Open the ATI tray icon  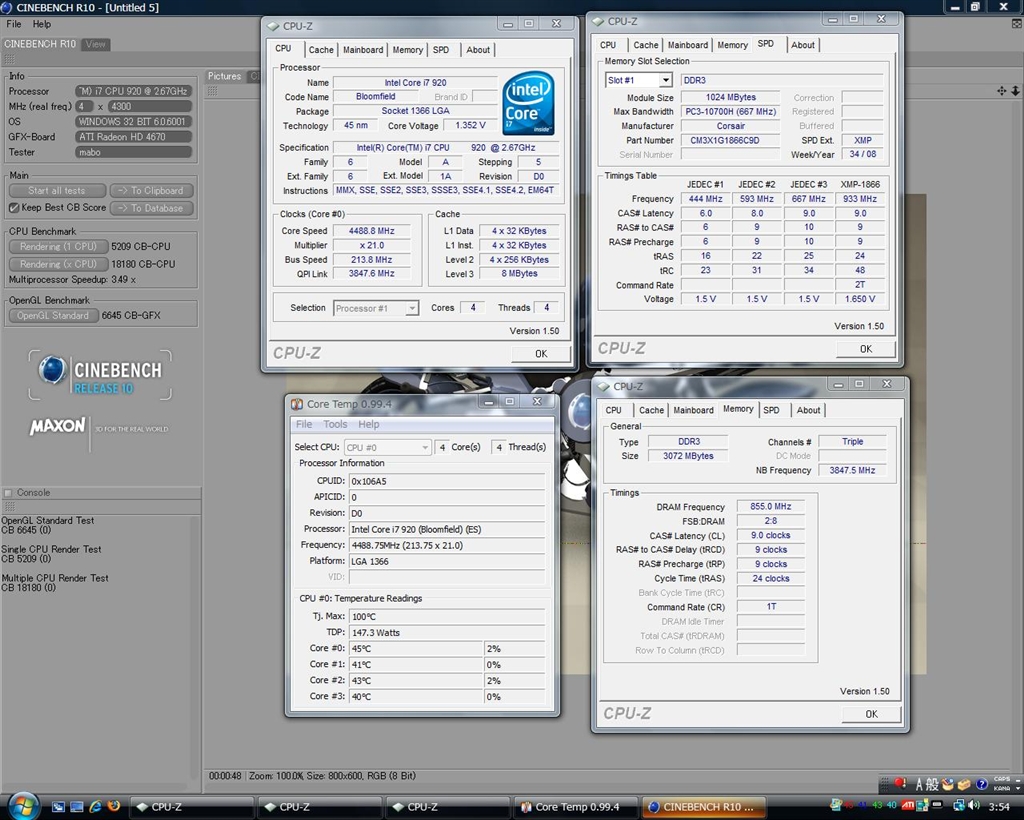coord(908,805)
